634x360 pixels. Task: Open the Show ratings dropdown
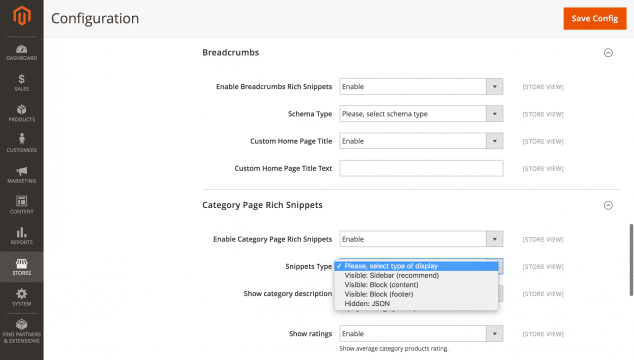pos(421,334)
